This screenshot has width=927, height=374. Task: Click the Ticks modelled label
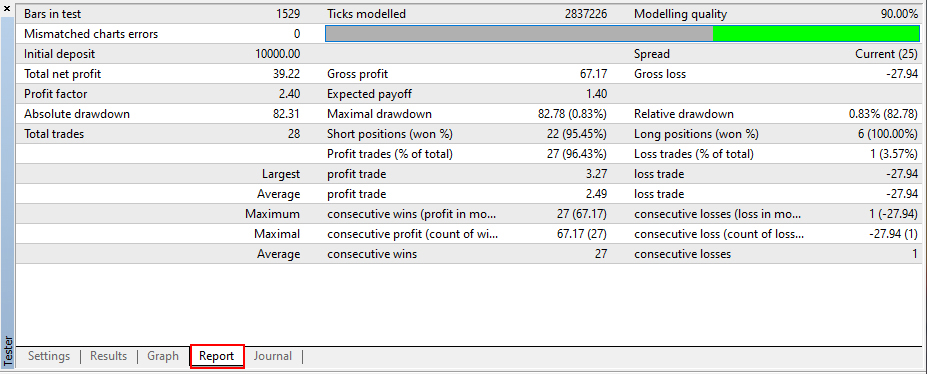pos(367,14)
